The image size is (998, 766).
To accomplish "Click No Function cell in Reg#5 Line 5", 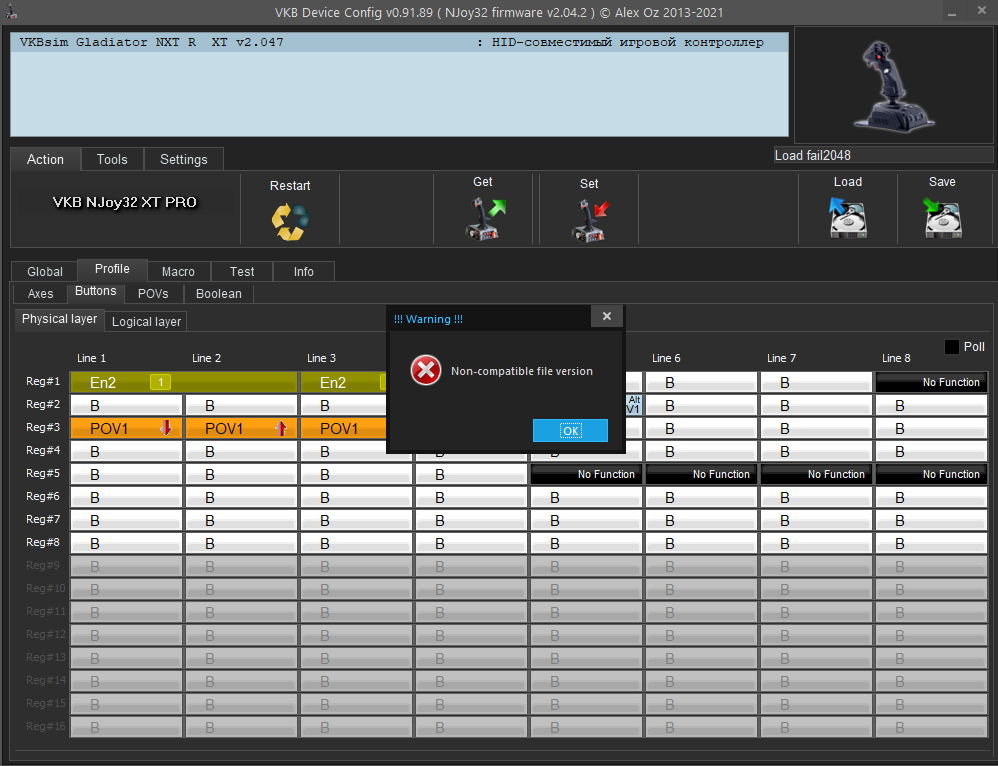I will 586,474.
